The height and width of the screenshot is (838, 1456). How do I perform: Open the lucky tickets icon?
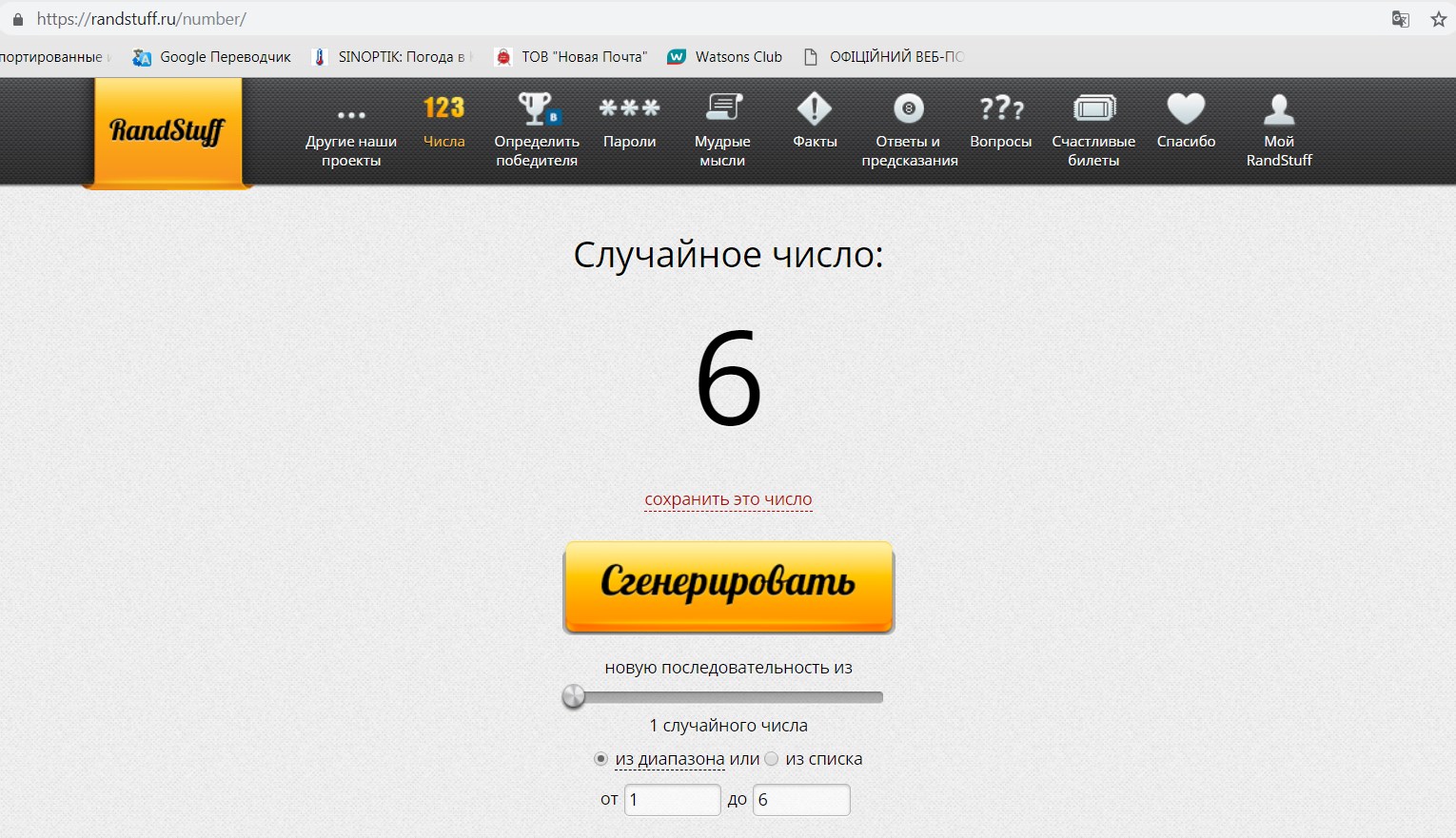coord(1093,108)
